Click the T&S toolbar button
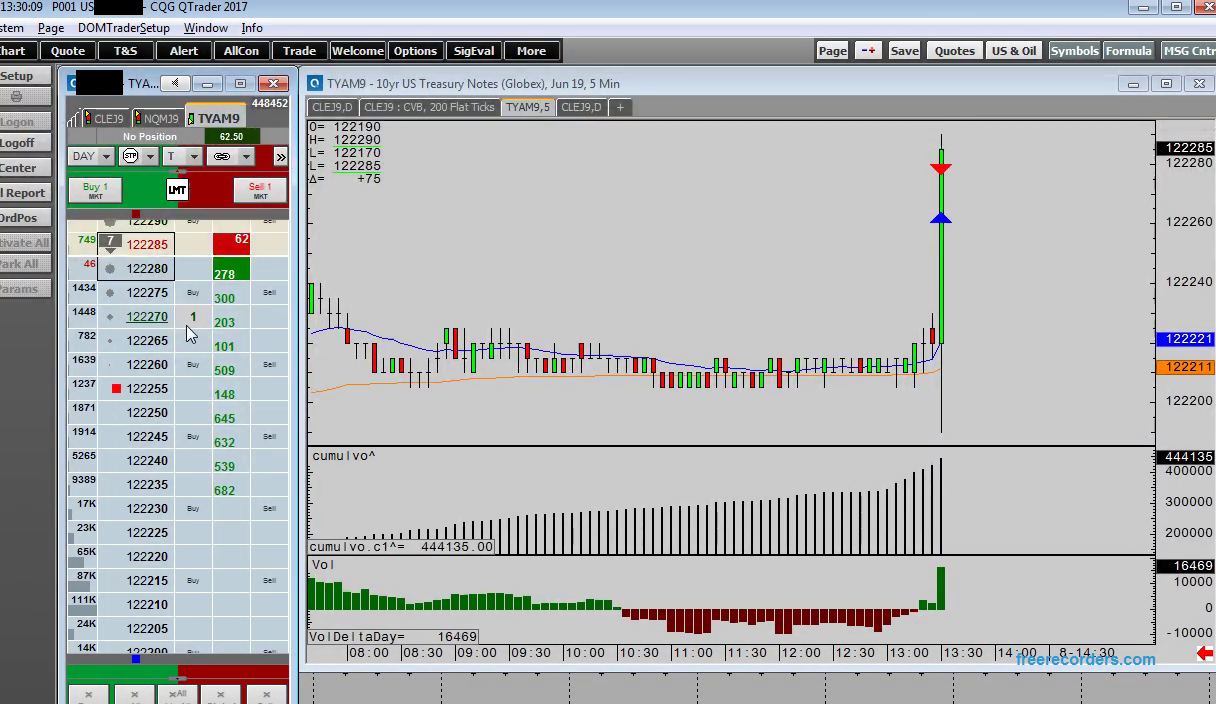This screenshot has width=1216, height=704. coord(125,51)
